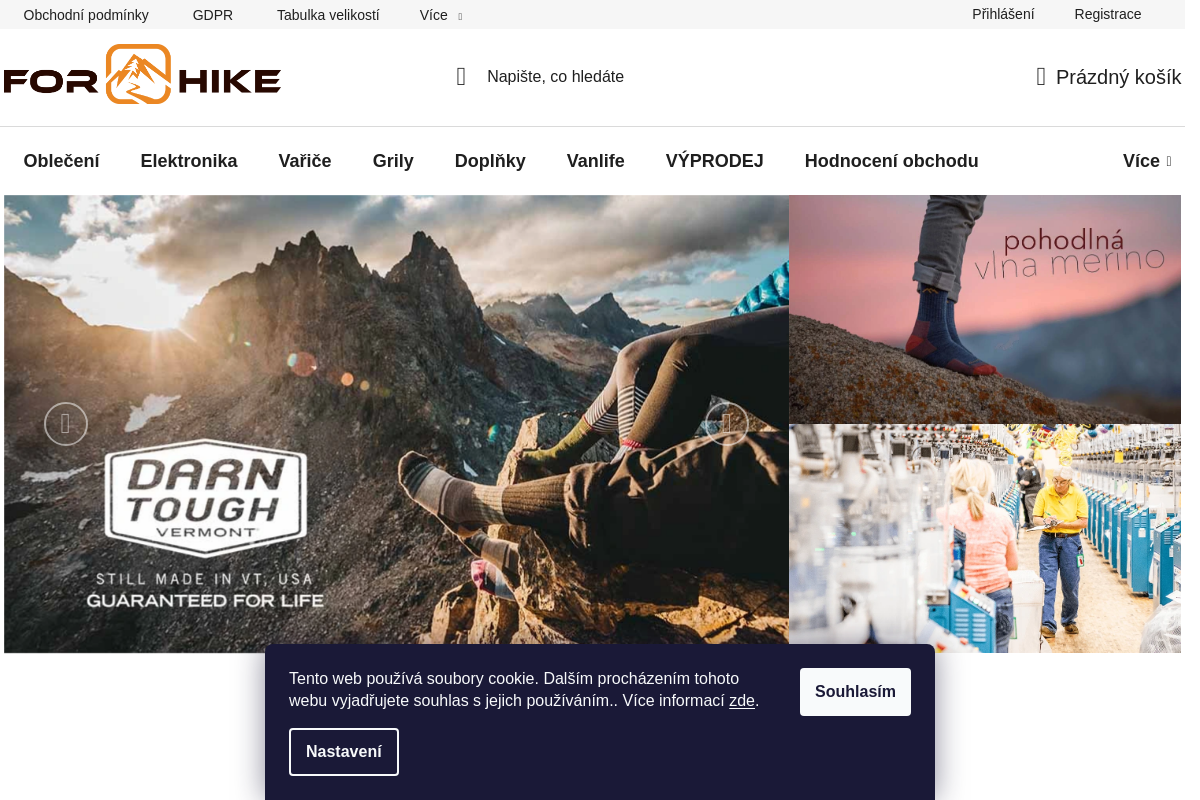Click the zde cookie info link
Viewport: 1200px width, 800px height.
(742, 701)
